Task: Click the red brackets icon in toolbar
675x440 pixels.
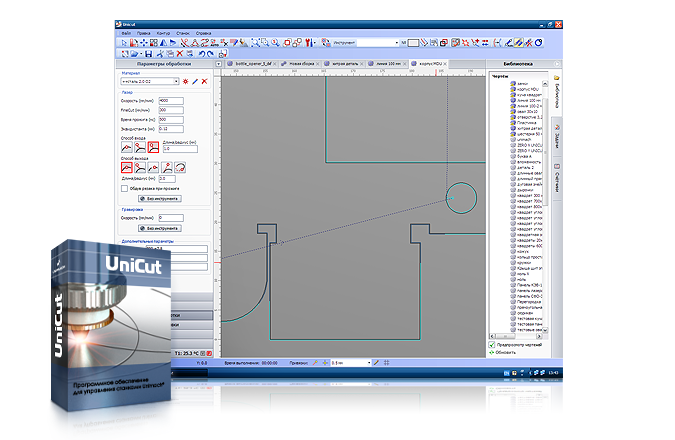Action: pyautogui.click(x=497, y=43)
